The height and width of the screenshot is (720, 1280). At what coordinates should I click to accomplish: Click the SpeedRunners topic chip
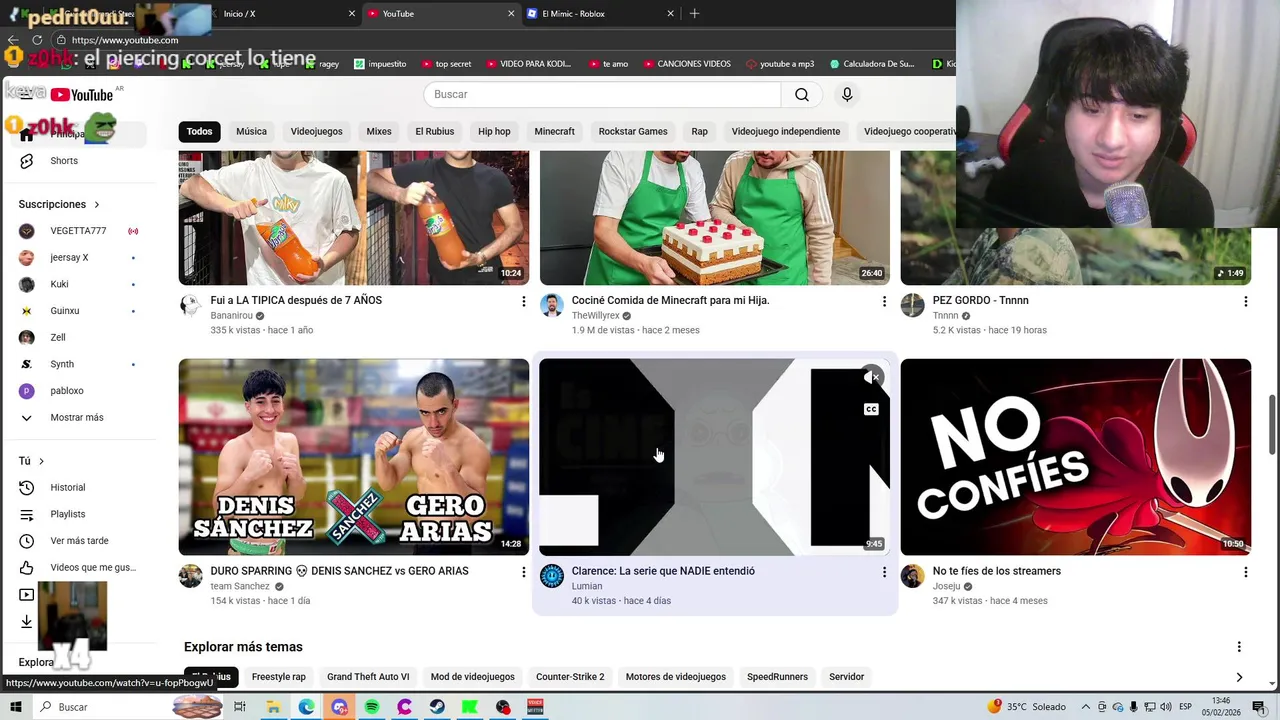777,677
